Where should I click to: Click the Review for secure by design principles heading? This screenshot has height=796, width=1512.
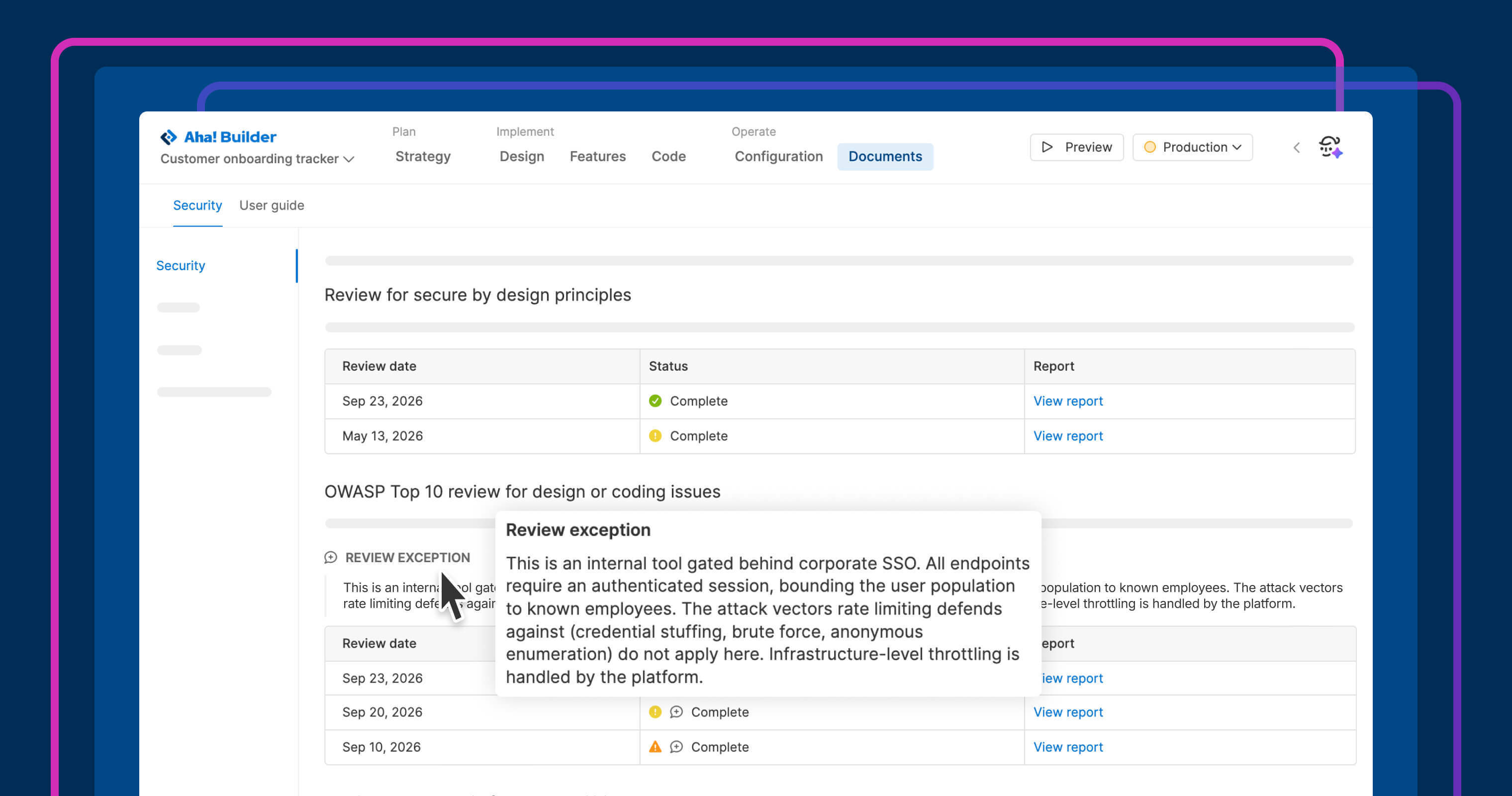click(x=477, y=295)
